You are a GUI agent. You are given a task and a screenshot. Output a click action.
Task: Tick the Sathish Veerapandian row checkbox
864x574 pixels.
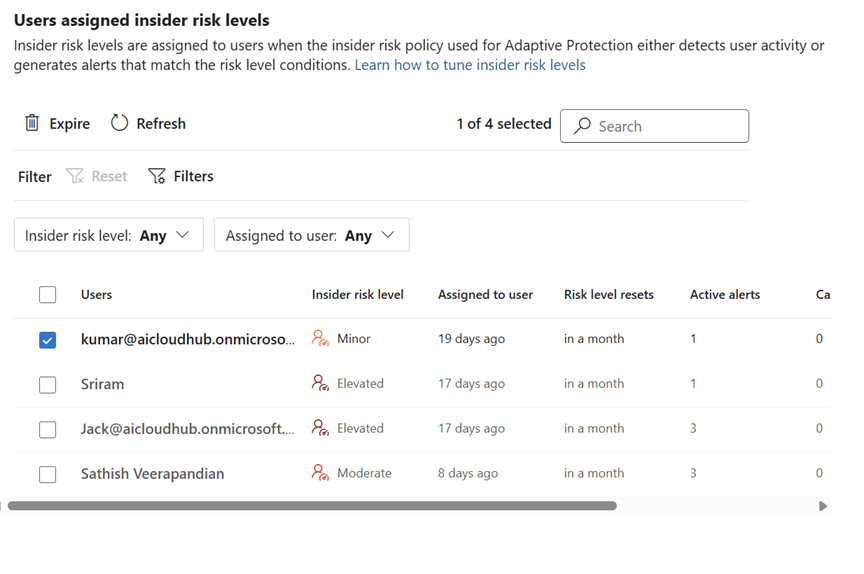[47, 474]
